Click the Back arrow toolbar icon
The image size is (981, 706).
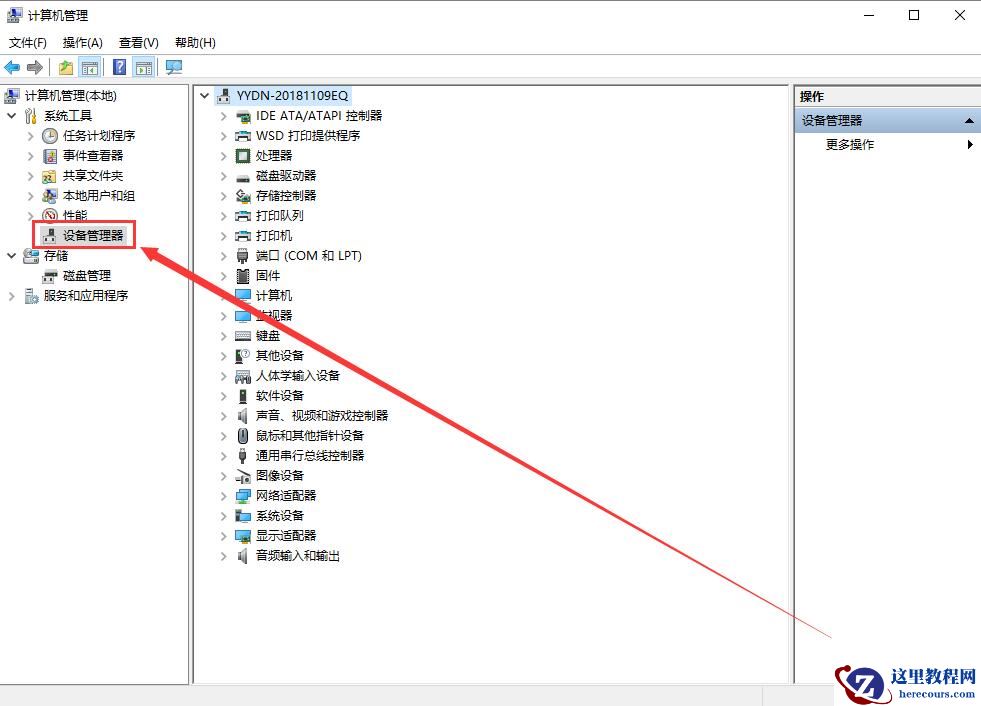click(12, 67)
